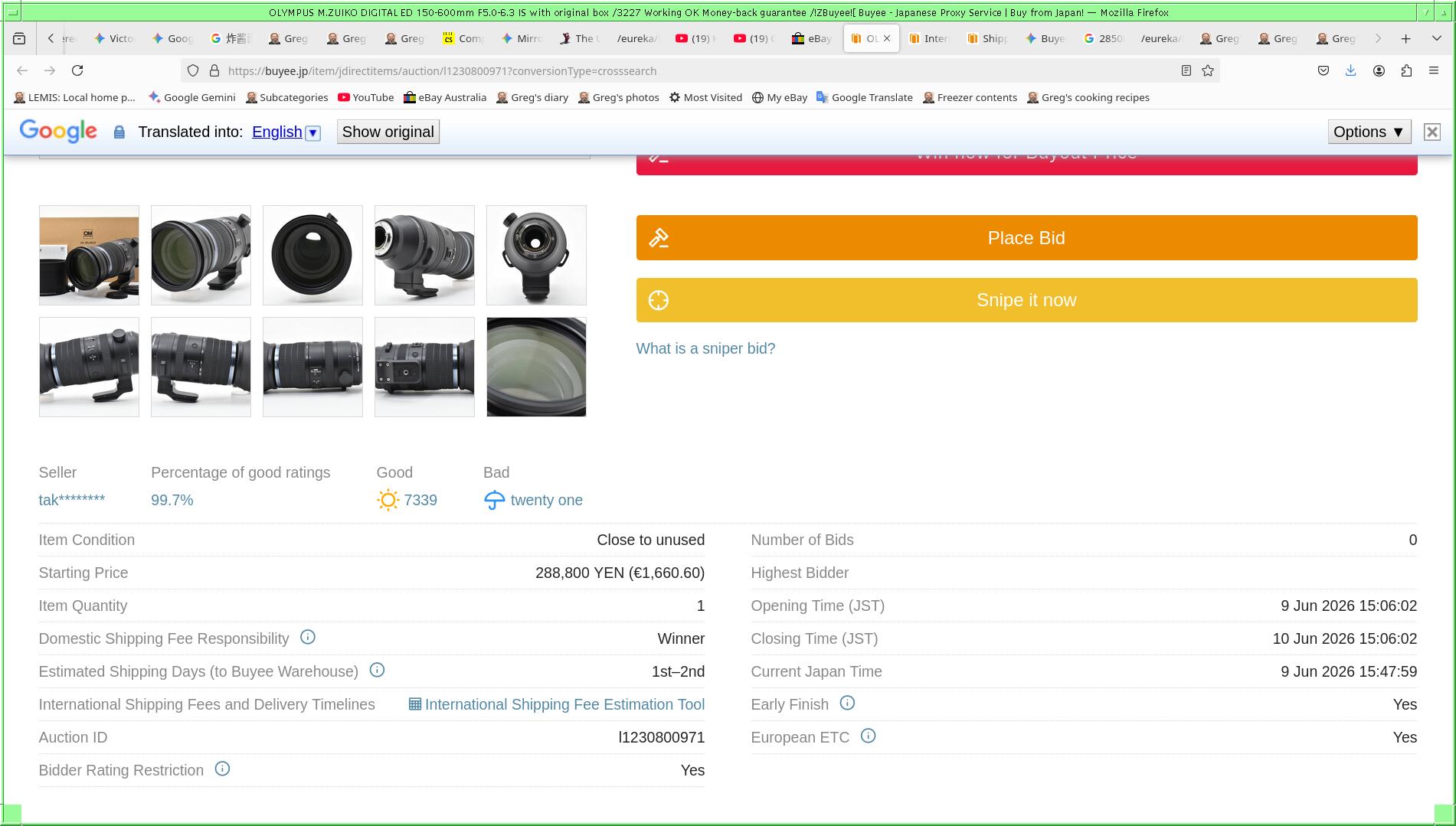This screenshot has height=826, width=1456.
Task: Go forward to the next page
Action: coord(50,70)
